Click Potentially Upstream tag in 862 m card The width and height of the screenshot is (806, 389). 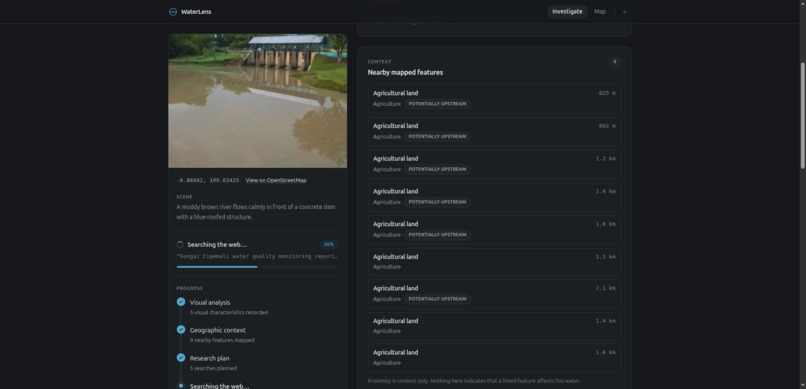437,137
